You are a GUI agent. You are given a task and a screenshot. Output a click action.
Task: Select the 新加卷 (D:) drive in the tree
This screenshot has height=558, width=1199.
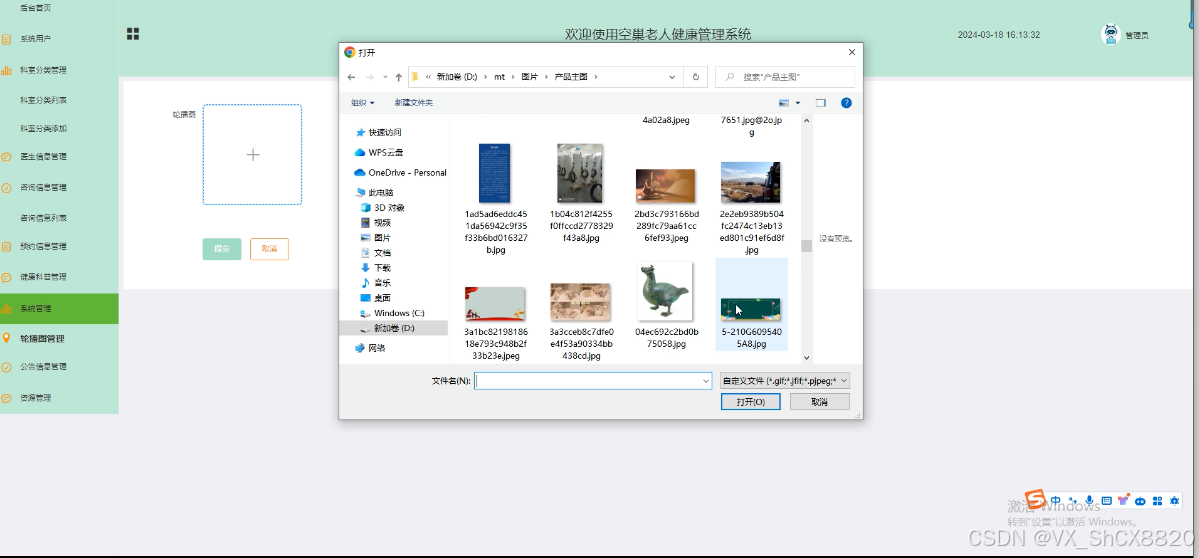[x=393, y=328]
